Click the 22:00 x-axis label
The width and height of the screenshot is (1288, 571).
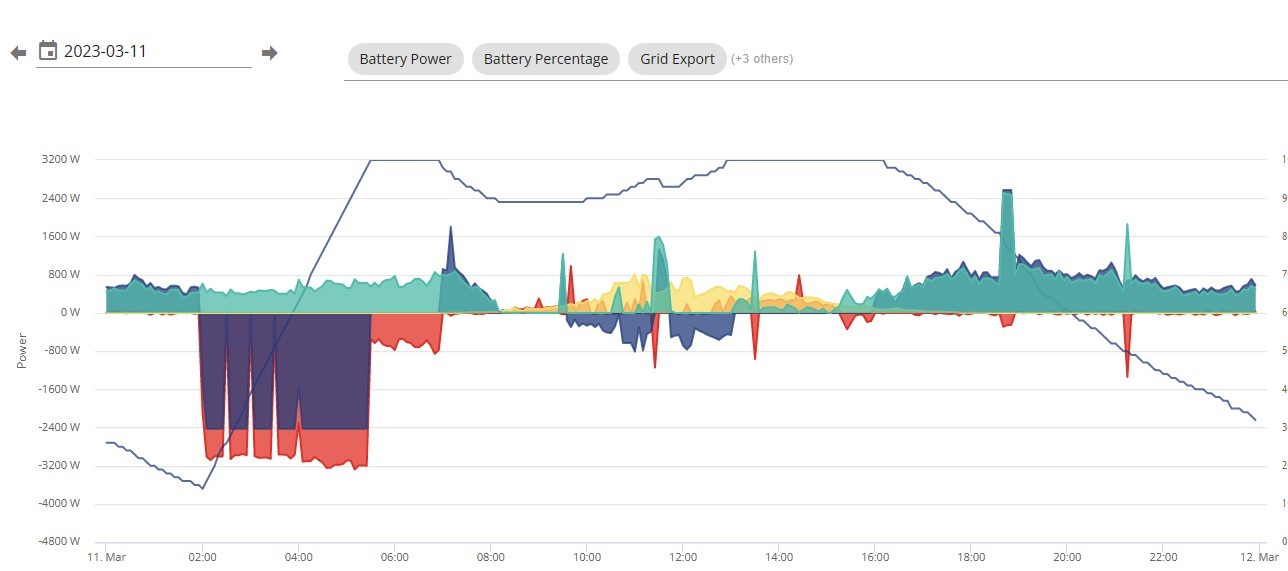(1162, 557)
